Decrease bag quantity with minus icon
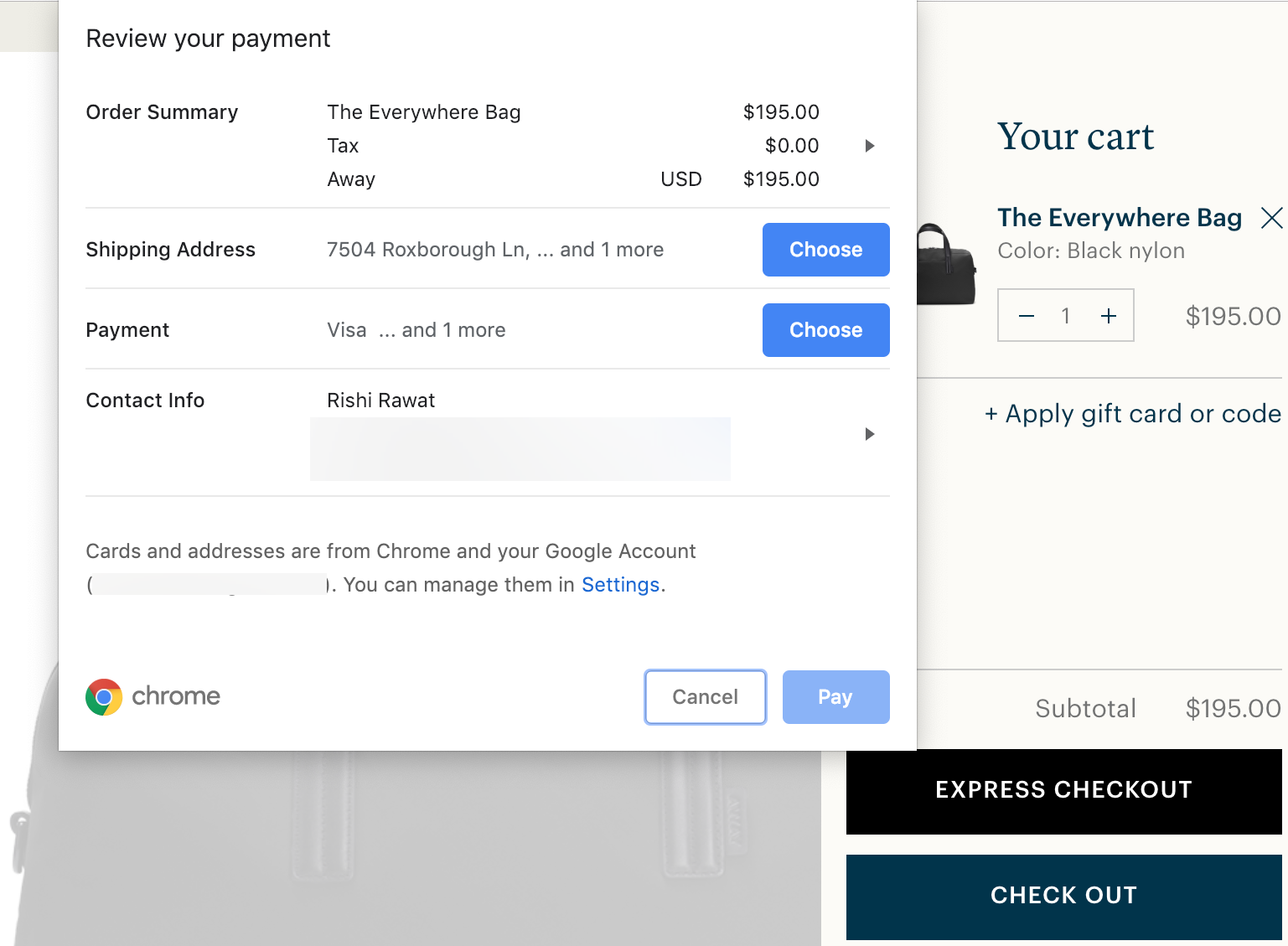 pos(1026,316)
